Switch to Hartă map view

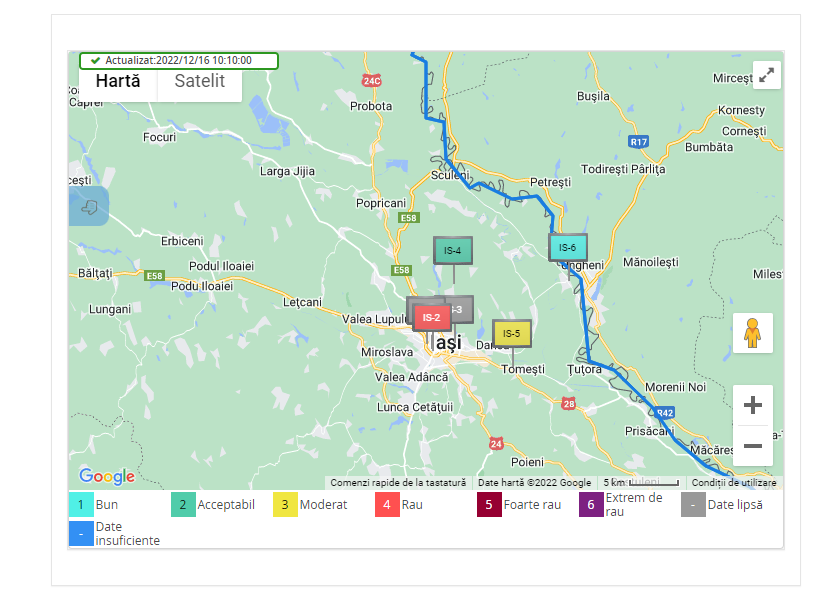[x=118, y=81]
